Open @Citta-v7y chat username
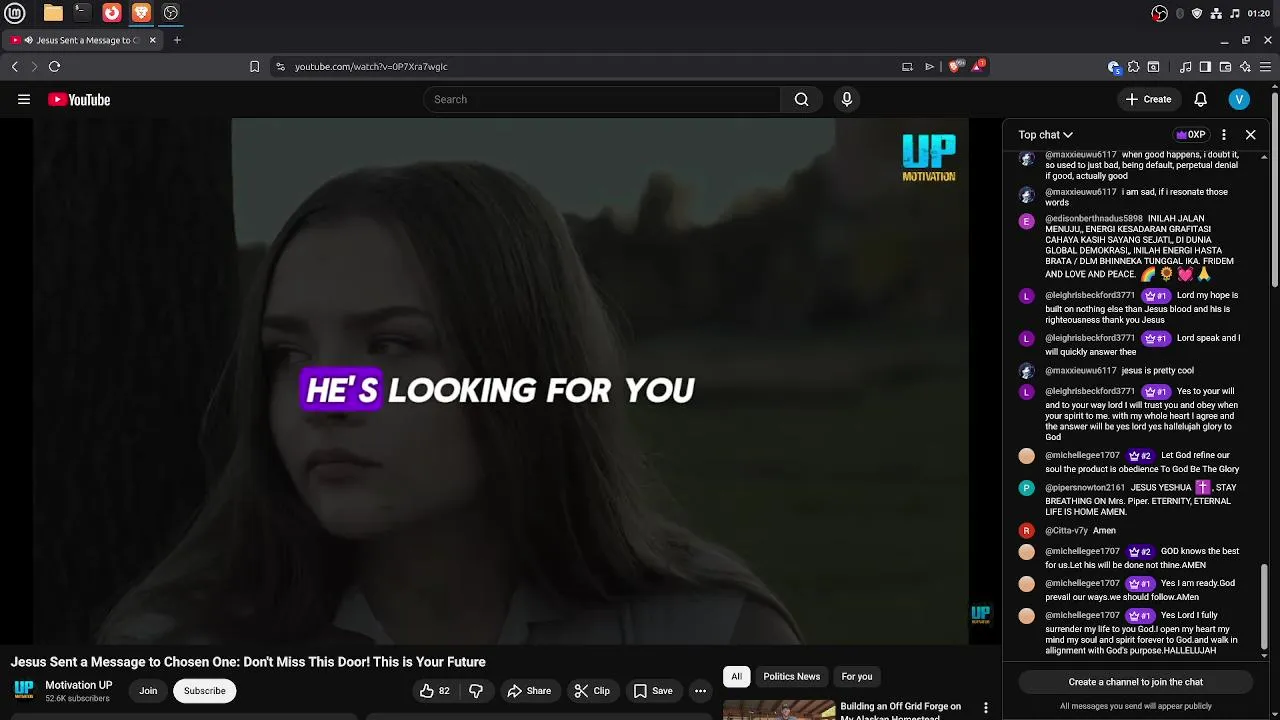The width and height of the screenshot is (1280, 720). [1066, 531]
